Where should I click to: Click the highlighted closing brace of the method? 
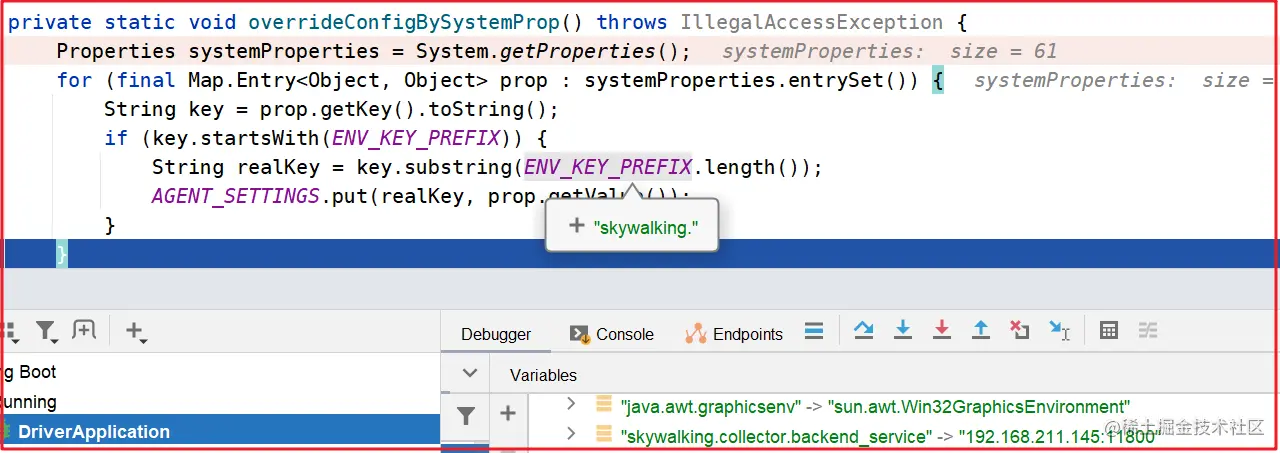pyautogui.click(x=61, y=254)
